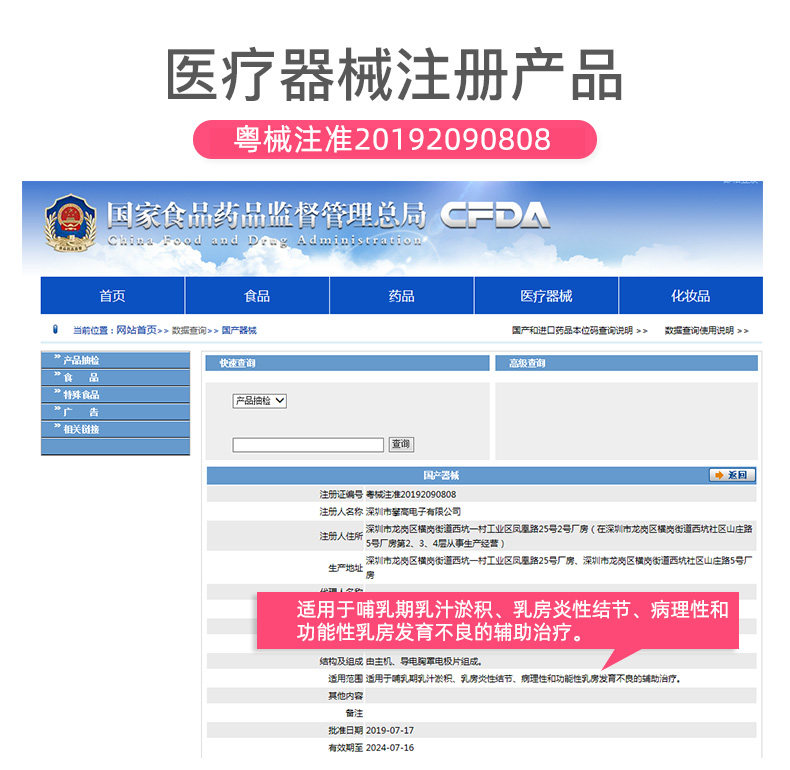Click the 国家食品药品监督管理总局 site title
Viewport: 790px width, 770px height.
pyautogui.click(x=267, y=215)
